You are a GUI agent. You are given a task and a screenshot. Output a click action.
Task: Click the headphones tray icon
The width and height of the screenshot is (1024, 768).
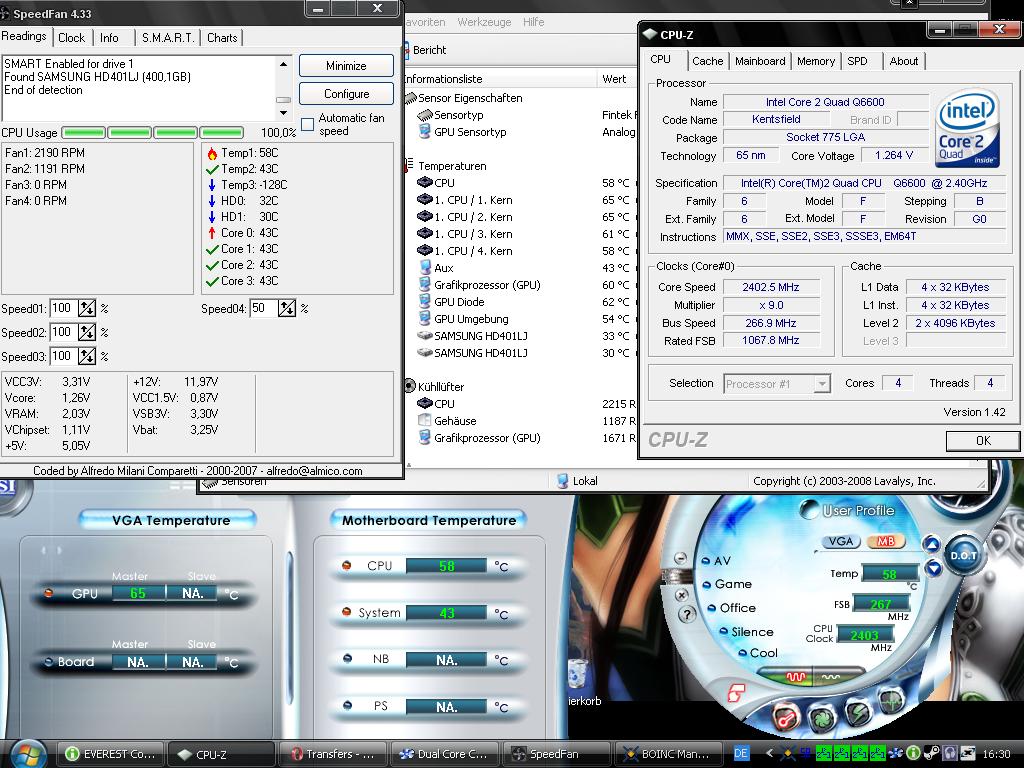(950, 754)
